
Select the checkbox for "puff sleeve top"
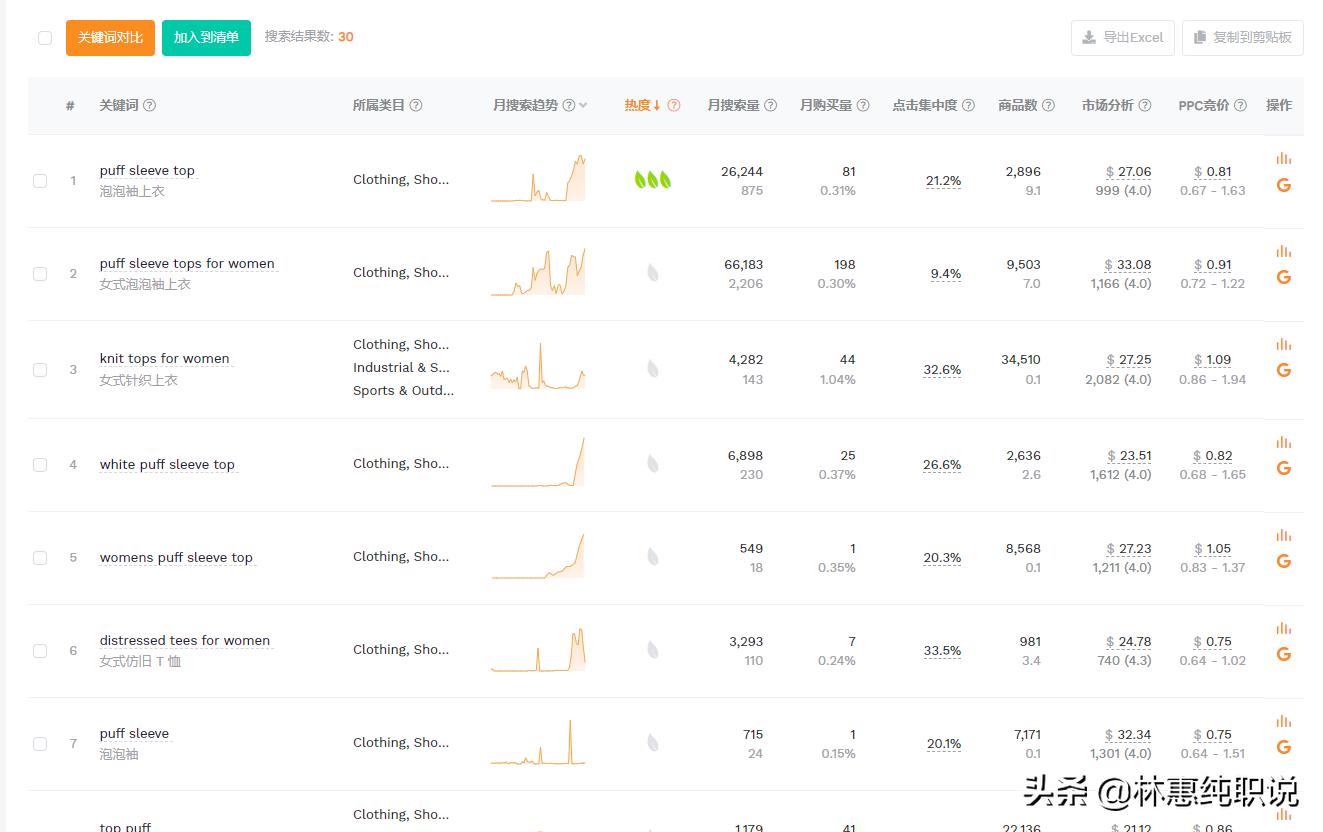[x=40, y=181]
